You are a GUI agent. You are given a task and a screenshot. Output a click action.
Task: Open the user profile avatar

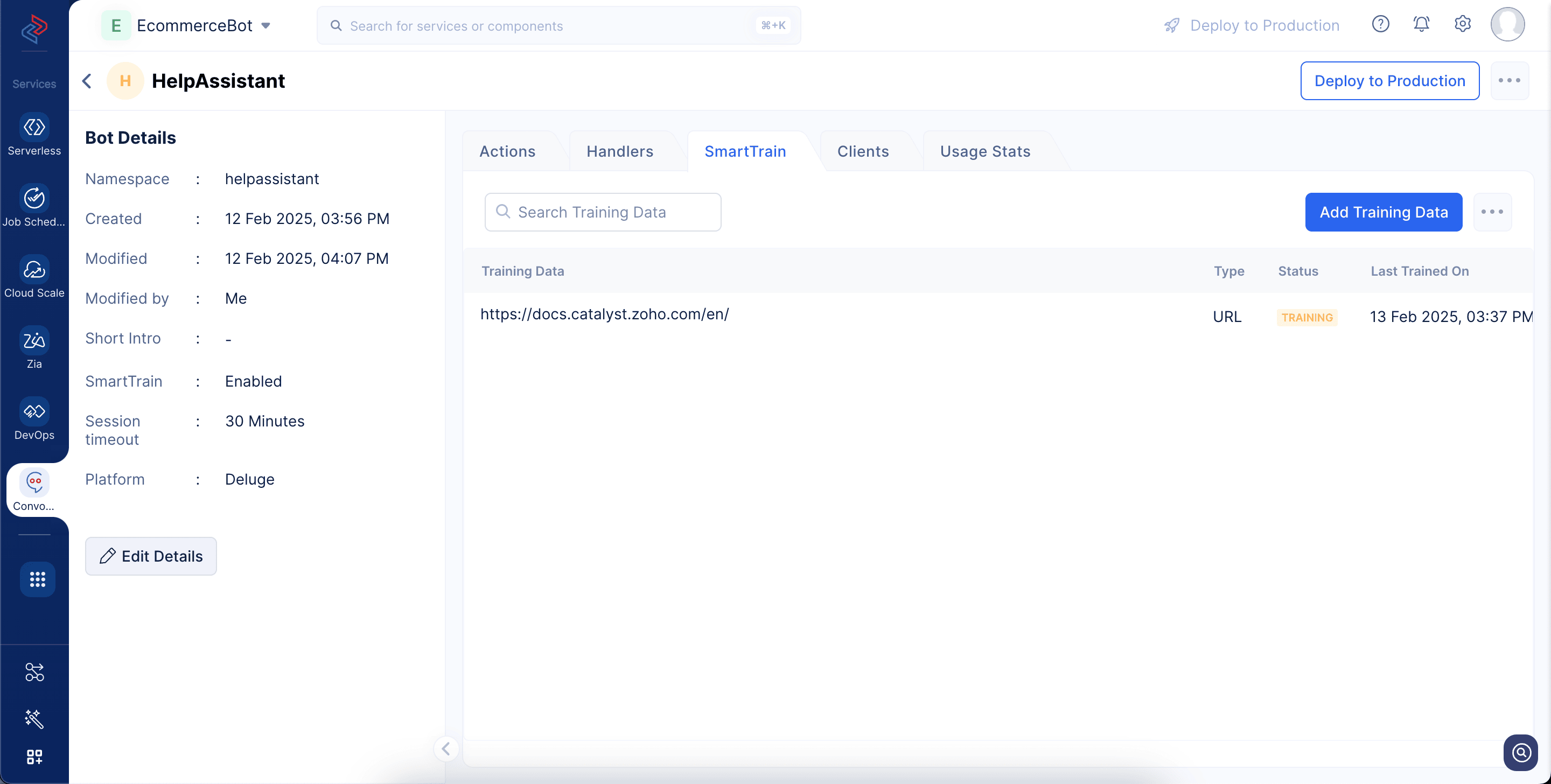point(1508,24)
